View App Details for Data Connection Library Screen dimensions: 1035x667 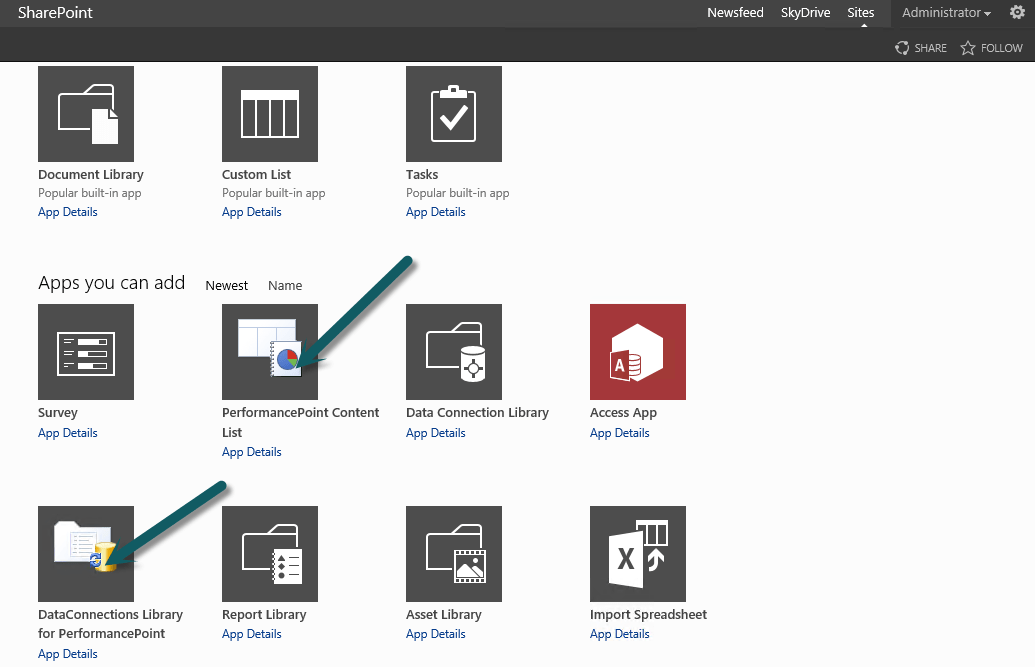(436, 433)
